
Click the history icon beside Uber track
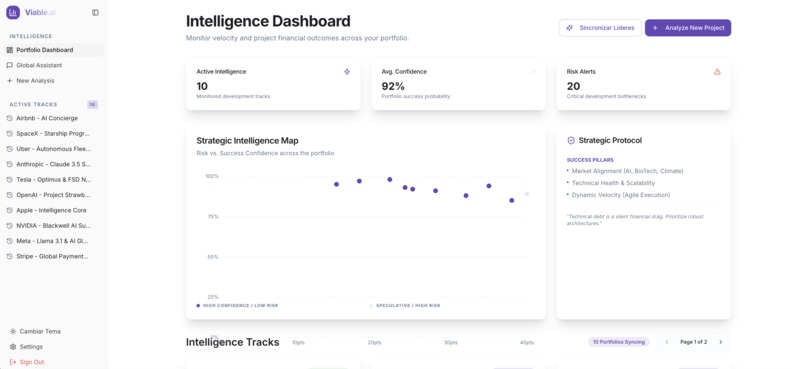tap(9, 149)
